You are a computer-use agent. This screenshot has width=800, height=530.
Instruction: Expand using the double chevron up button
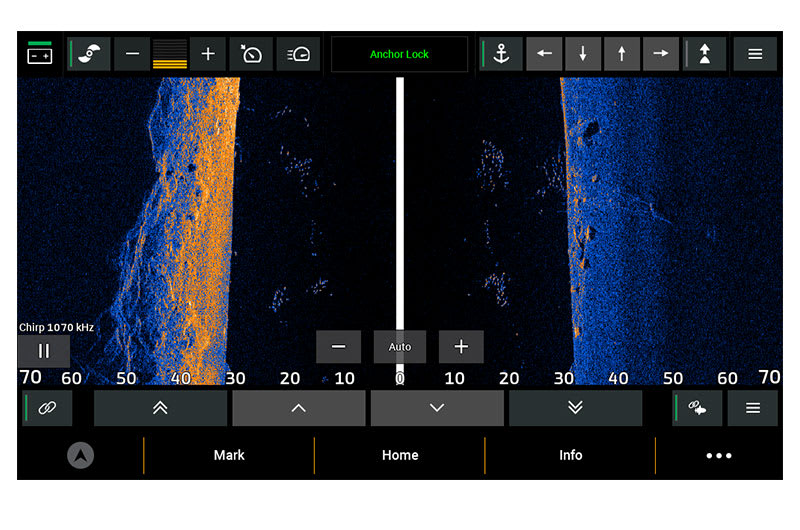click(x=160, y=408)
